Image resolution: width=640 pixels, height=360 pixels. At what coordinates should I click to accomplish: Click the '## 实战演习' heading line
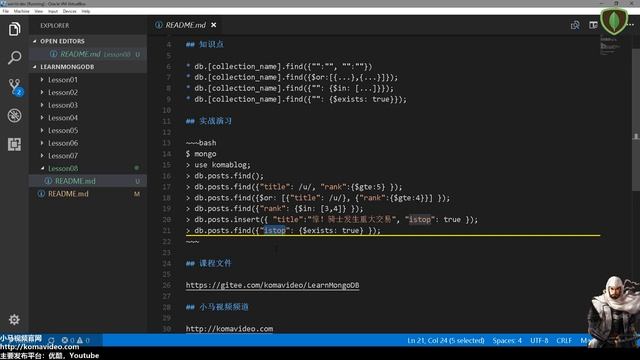[x=209, y=121]
